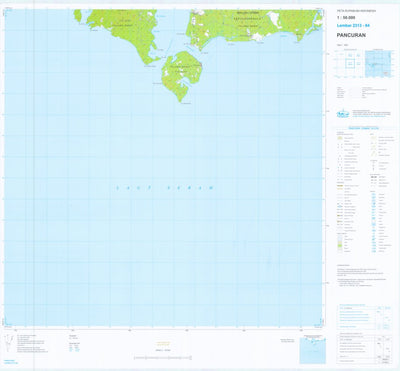
Task: Click the bottom-right inset location map
Action: coord(312,350)
